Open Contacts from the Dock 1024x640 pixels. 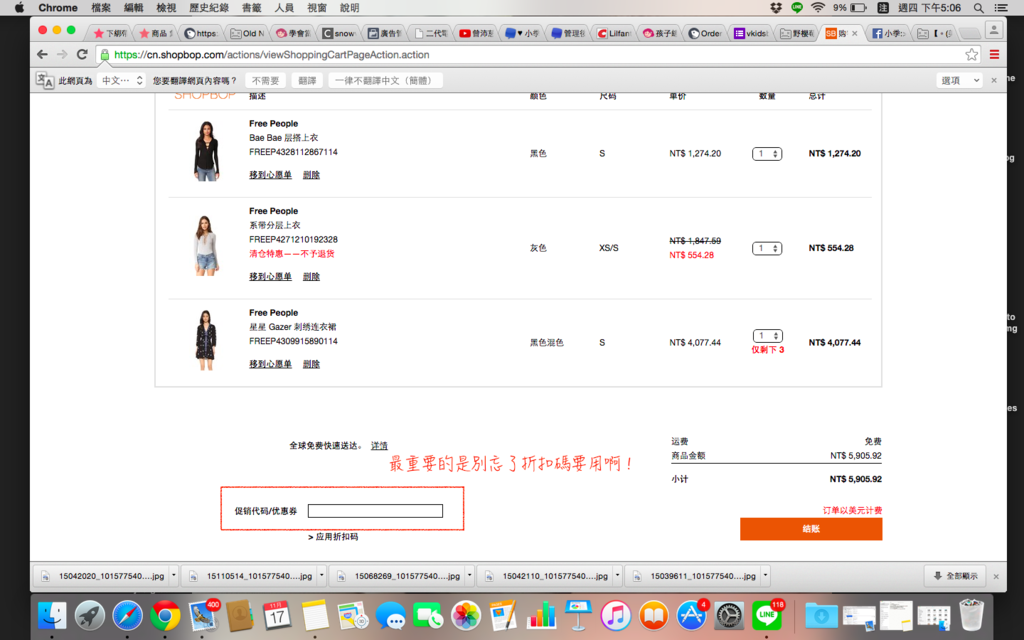[x=240, y=615]
